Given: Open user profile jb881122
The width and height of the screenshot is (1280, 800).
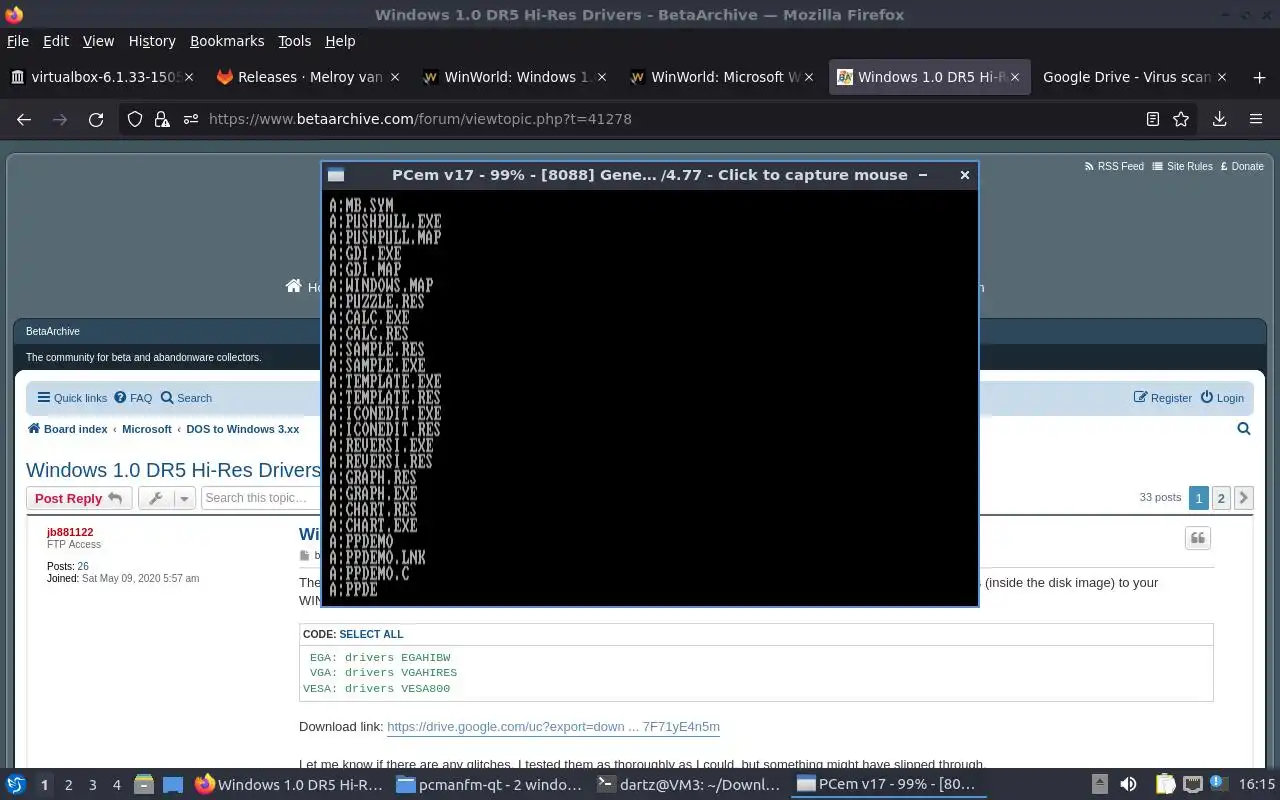Looking at the screenshot, I should click(70, 532).
